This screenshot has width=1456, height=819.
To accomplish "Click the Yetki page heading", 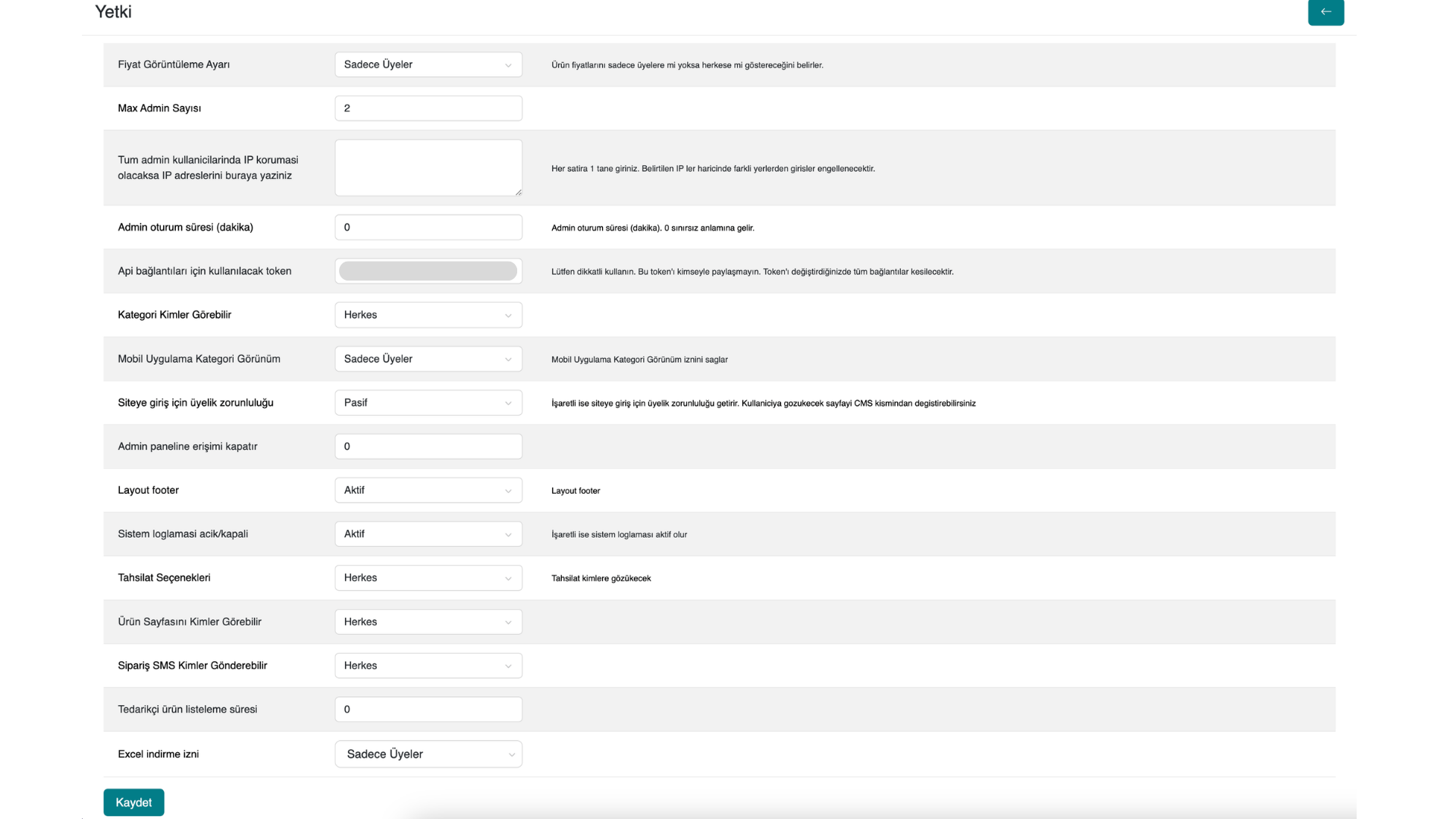I will tap(113, 12).
